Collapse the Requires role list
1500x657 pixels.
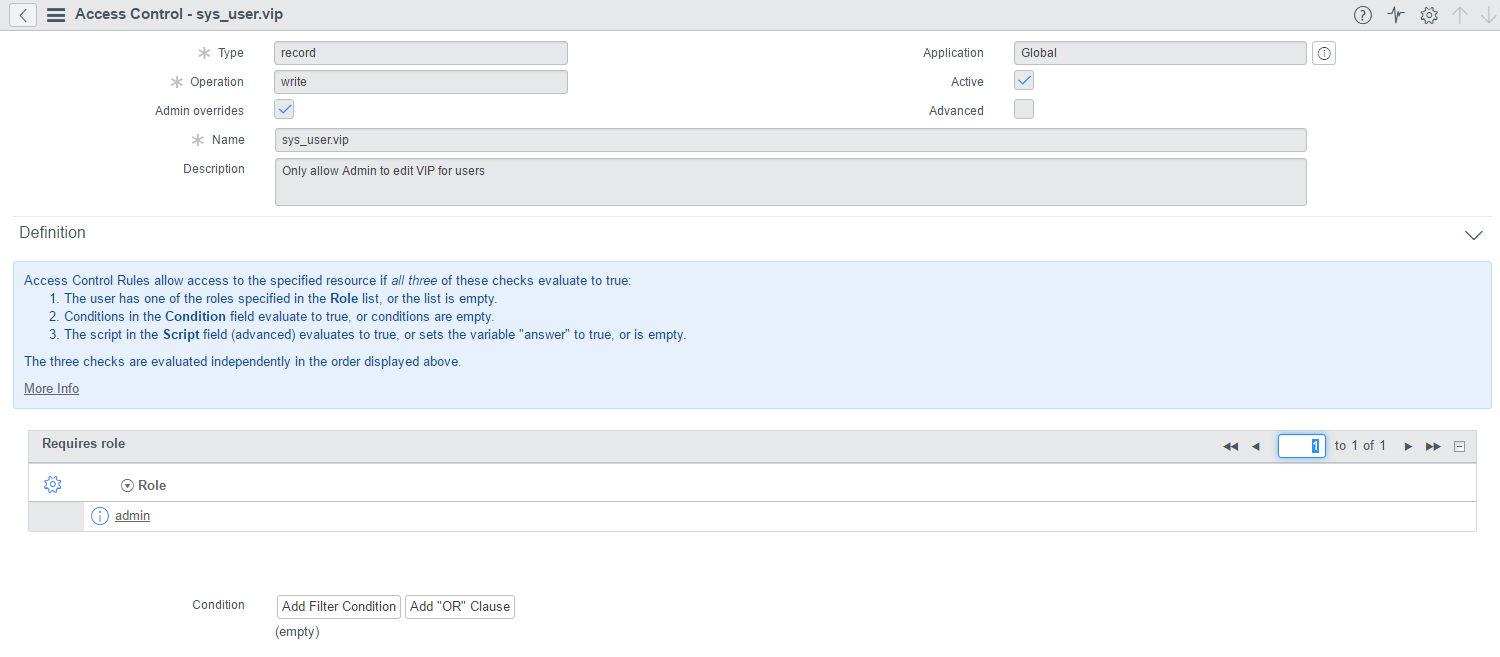click(x=1459, y=446)
